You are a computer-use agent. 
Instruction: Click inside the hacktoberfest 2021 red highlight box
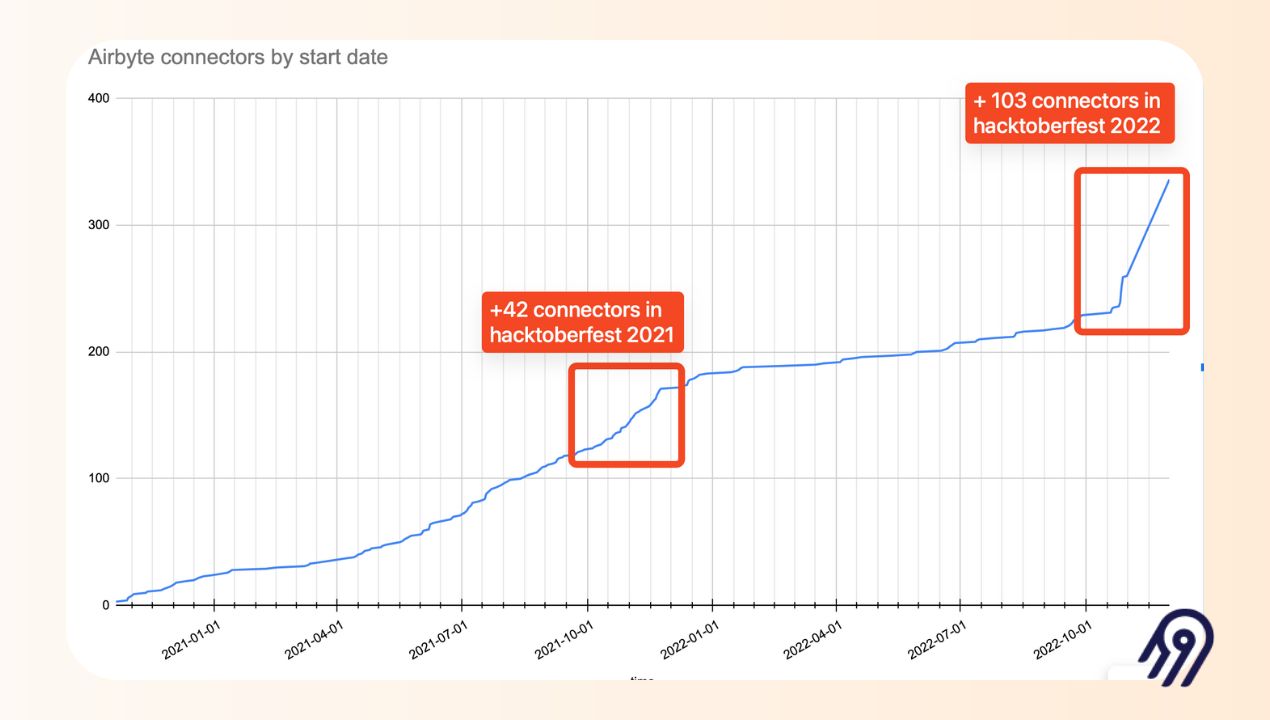pyautogui.click(x=626, y=414)
